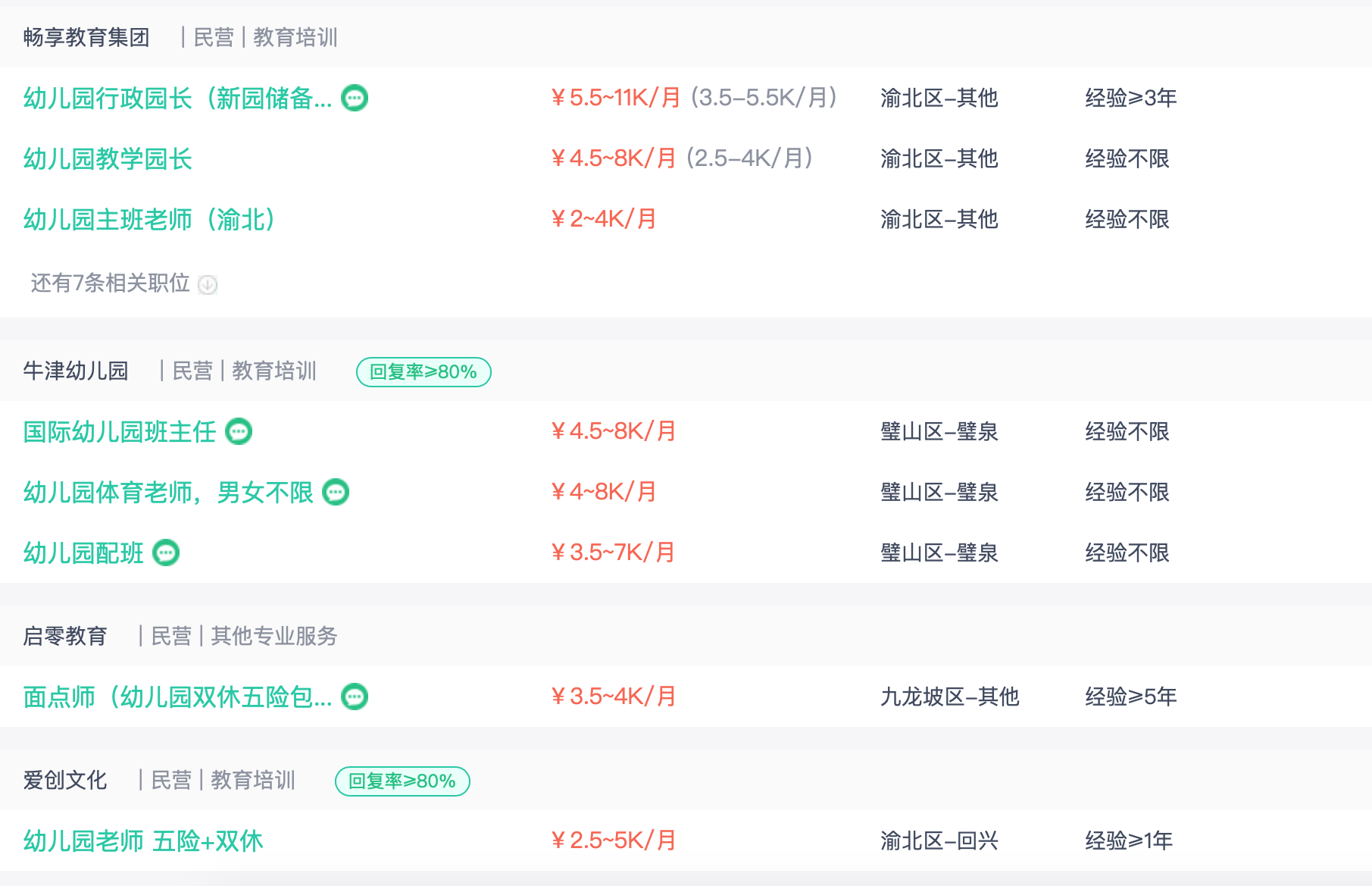Open 幼儿园主班老师（渝北）job link
Image resolution: width=1372 pixels, height=886 pixels.
(149, 219)
